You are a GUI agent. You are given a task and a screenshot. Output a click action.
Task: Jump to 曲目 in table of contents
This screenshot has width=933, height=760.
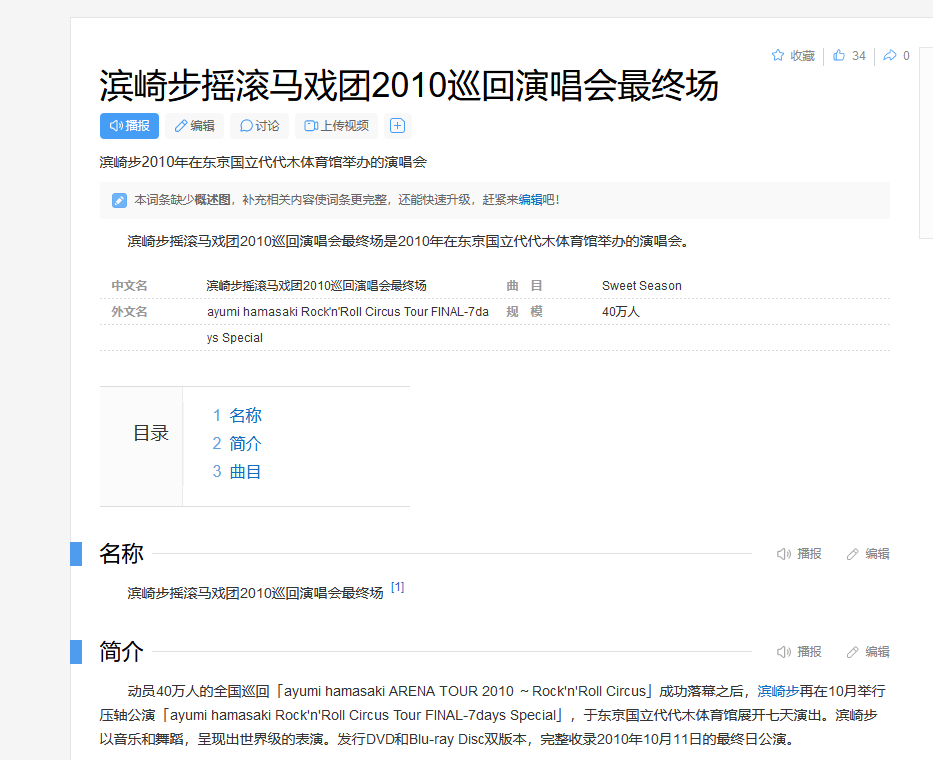245,472
